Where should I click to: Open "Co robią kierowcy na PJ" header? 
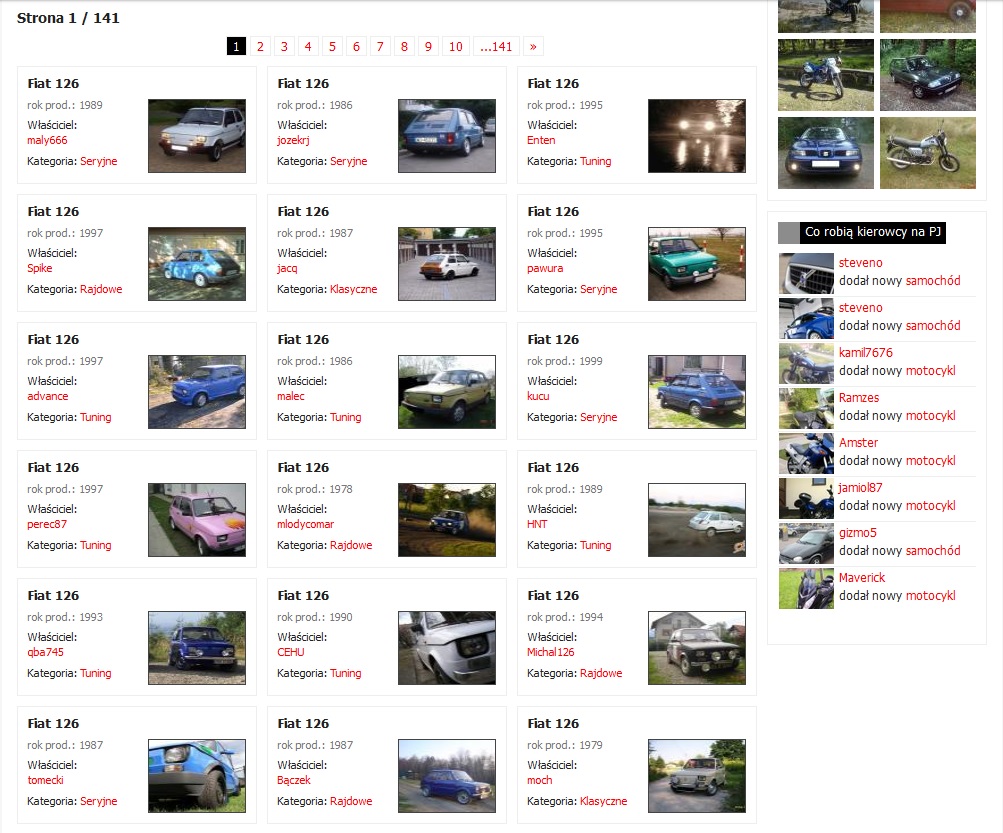click(x=873, y=232)
